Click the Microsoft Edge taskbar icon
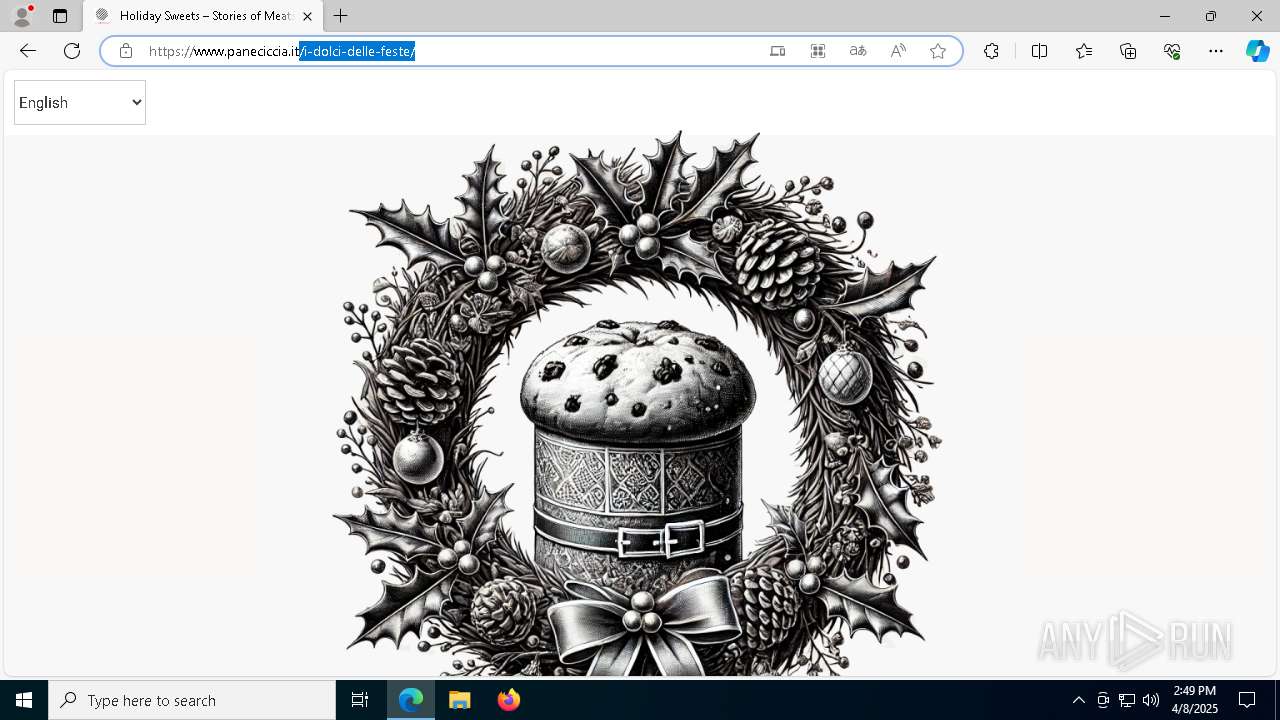Image resolution: width=1280 pixels, height=720 pixels. point(411,700)
